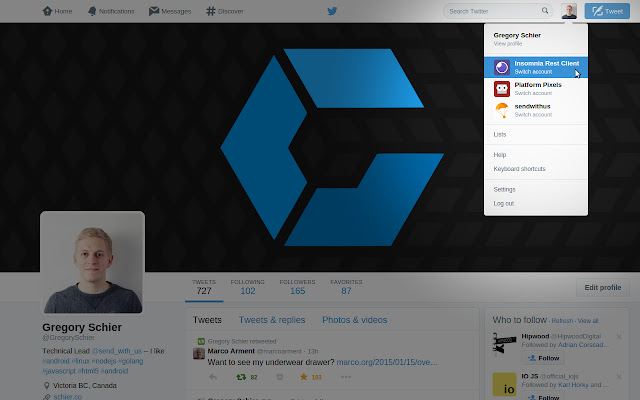Open the IO JS profile name
This screenshot has height=400, width=640.
pos(530,376)
